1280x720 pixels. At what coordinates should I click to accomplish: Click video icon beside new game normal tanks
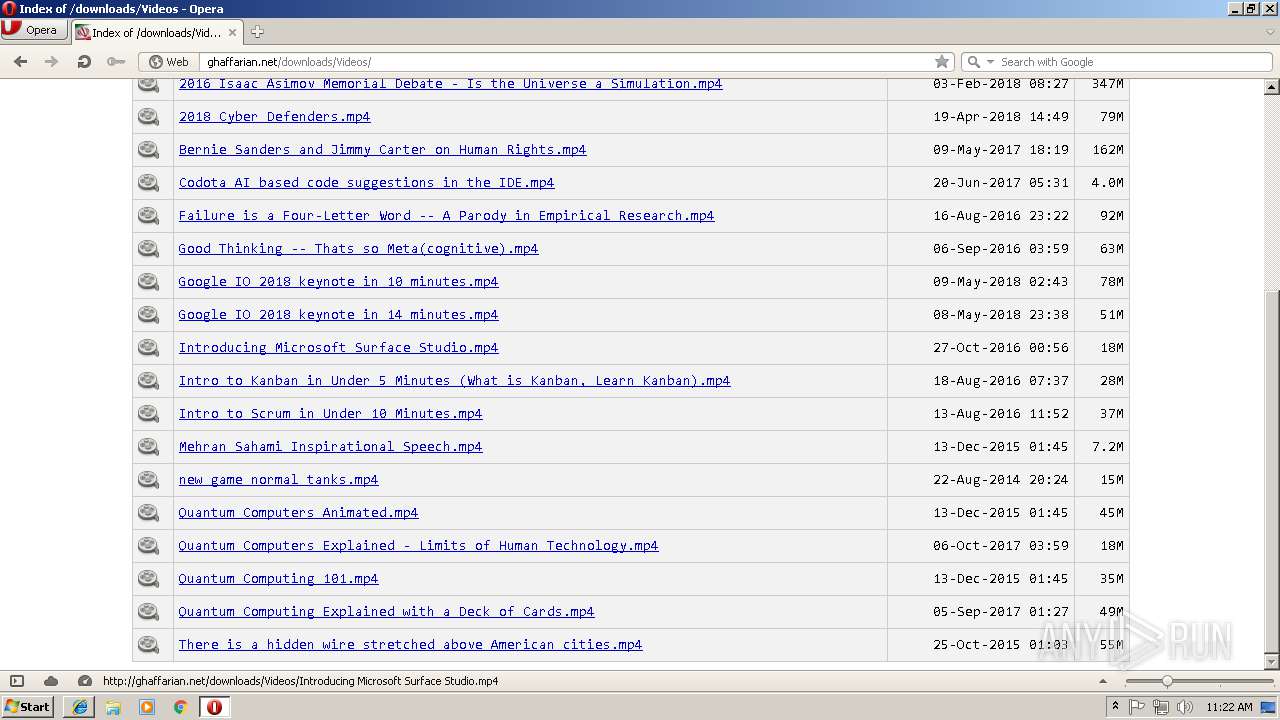click(149, 480)
